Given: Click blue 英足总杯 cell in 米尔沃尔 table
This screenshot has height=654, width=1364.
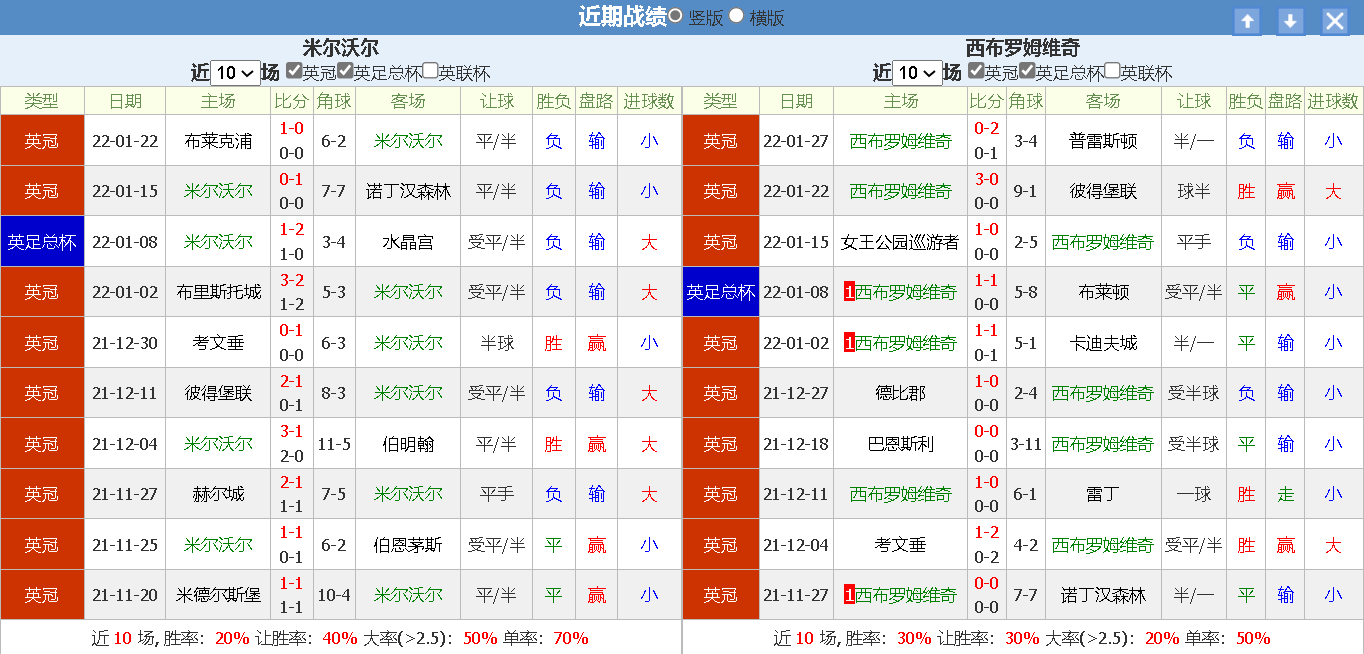Looking at the screenshot, I should click(42, 242).
